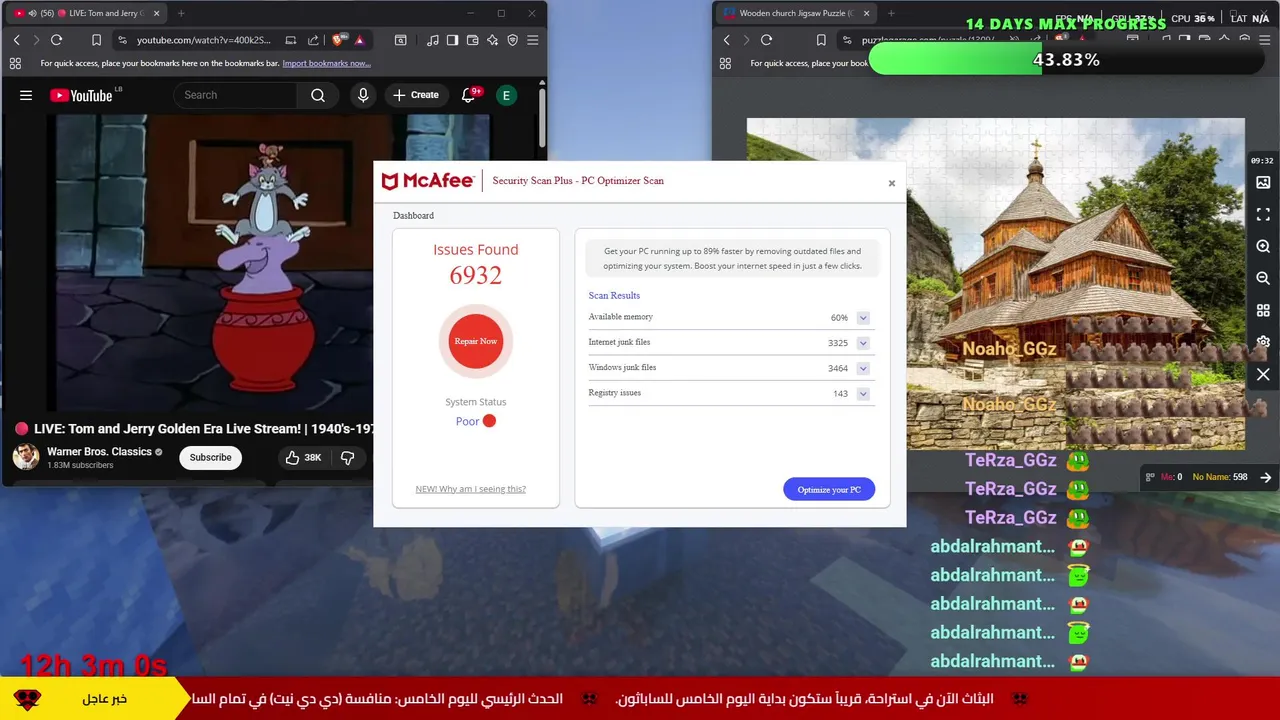1280x720 pixels.
Task: Open Brave Rewards triangle icon in YouTube window
Action: (x=359, y=40)
